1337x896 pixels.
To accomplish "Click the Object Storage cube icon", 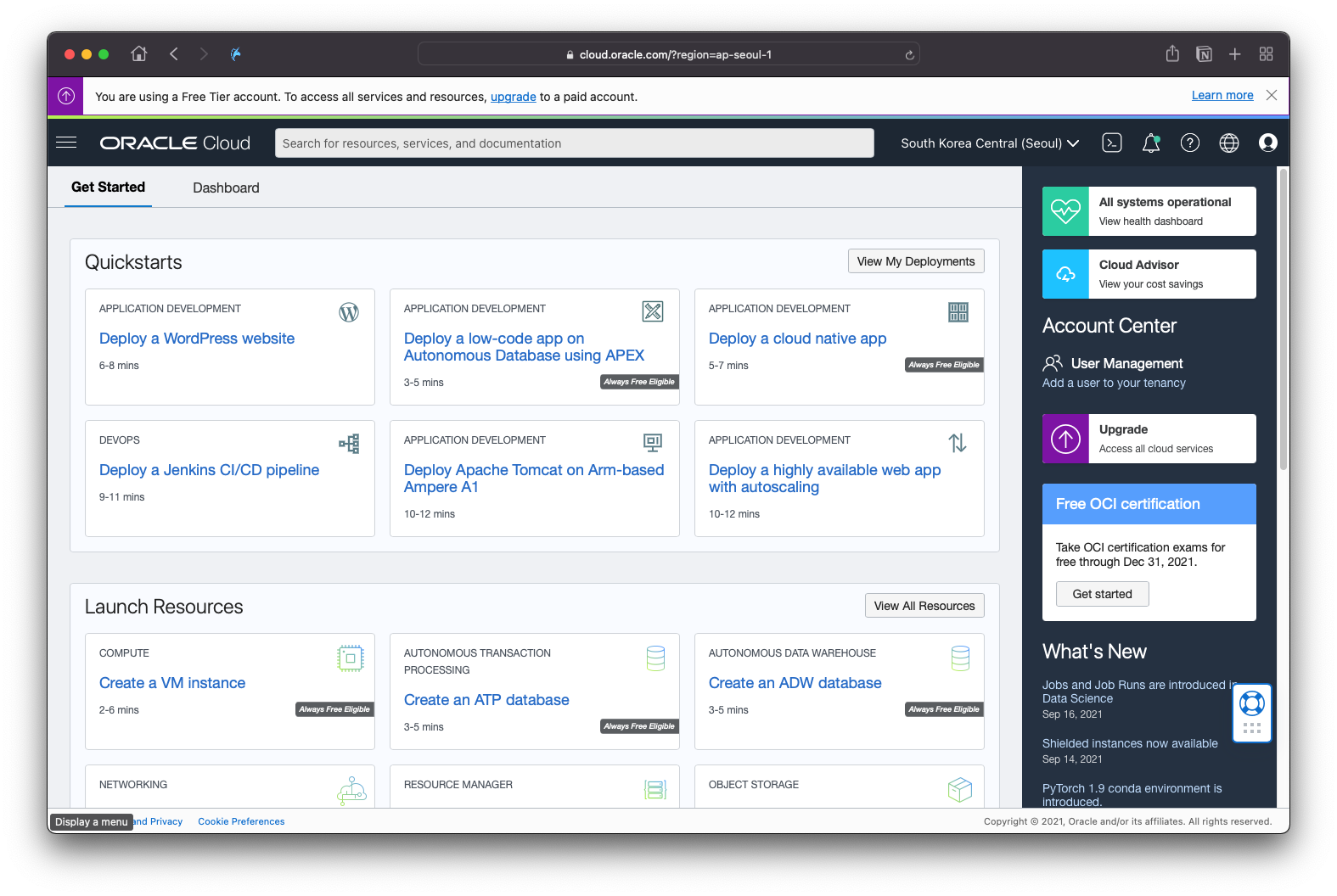I will (x=960, y=790).
